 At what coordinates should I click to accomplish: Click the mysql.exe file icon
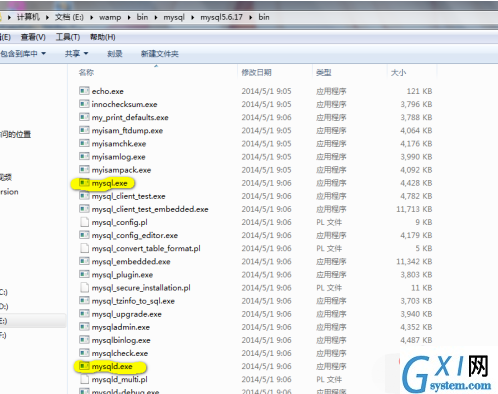pos(84,183)
